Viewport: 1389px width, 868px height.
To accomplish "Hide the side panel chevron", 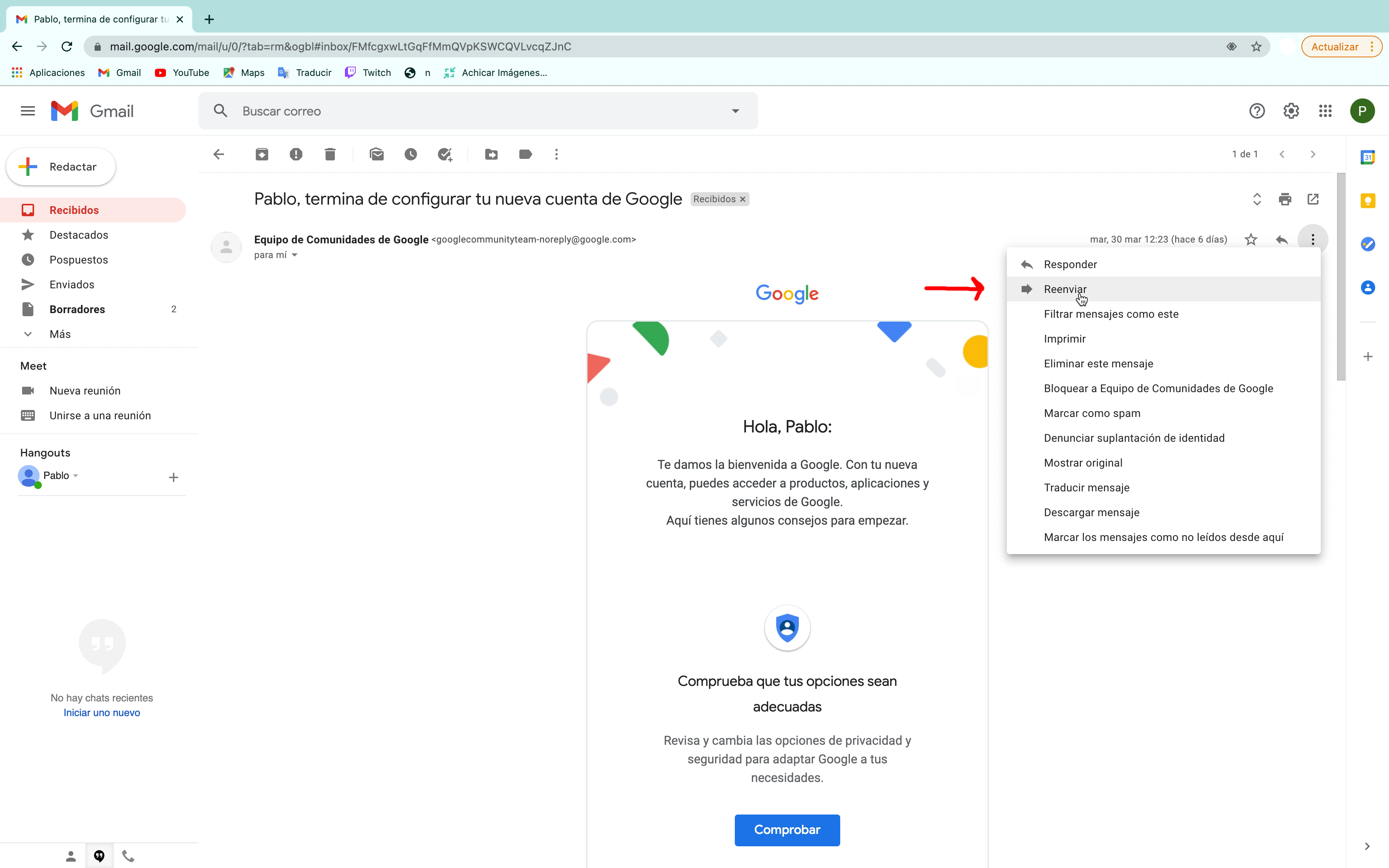I will (x=1367, y=846).
